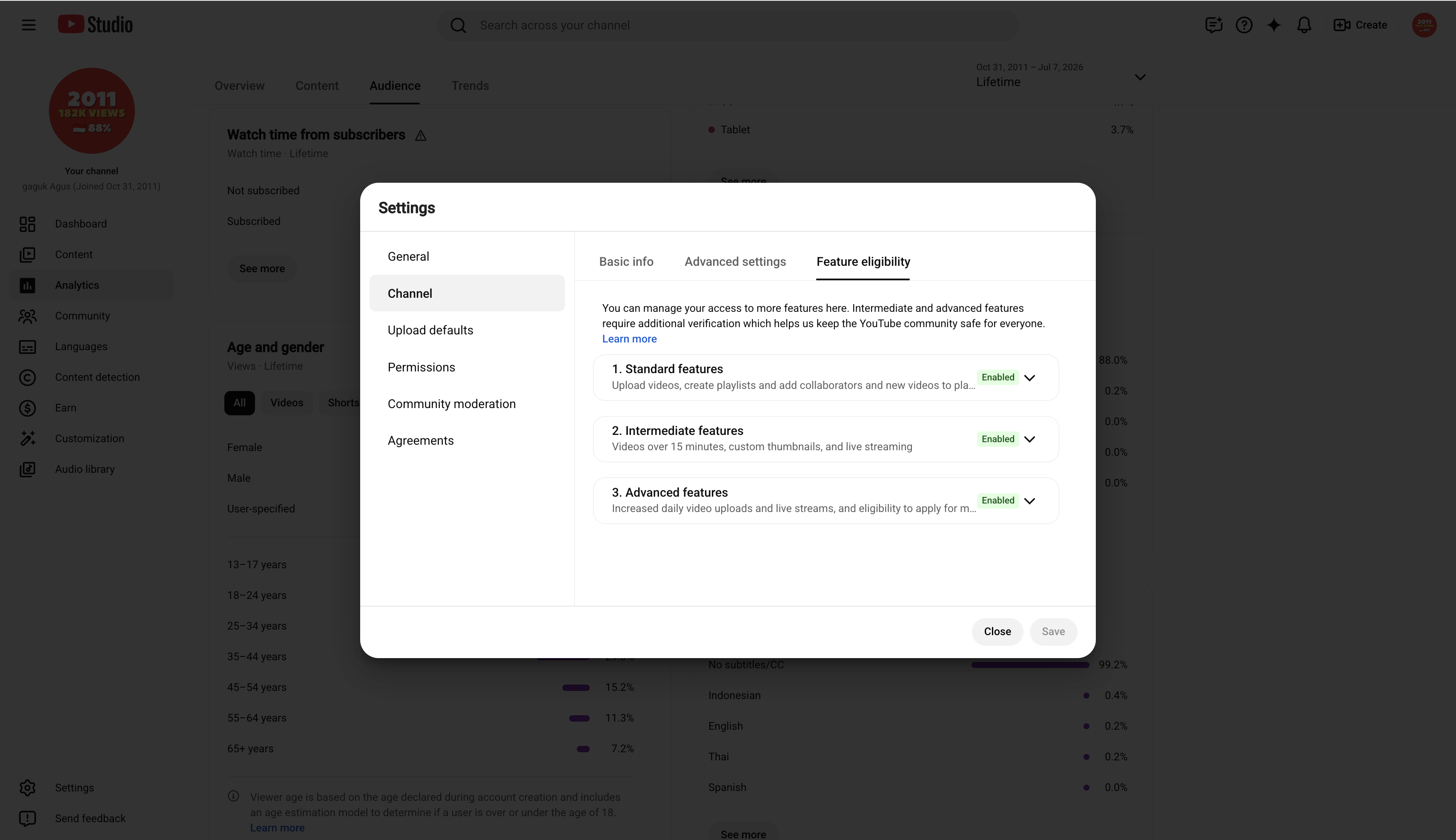This screenshot has height=840, width=1456.
Task: Open the account avatar menu
Action: pyautogui.click(x=1424, y=25)
